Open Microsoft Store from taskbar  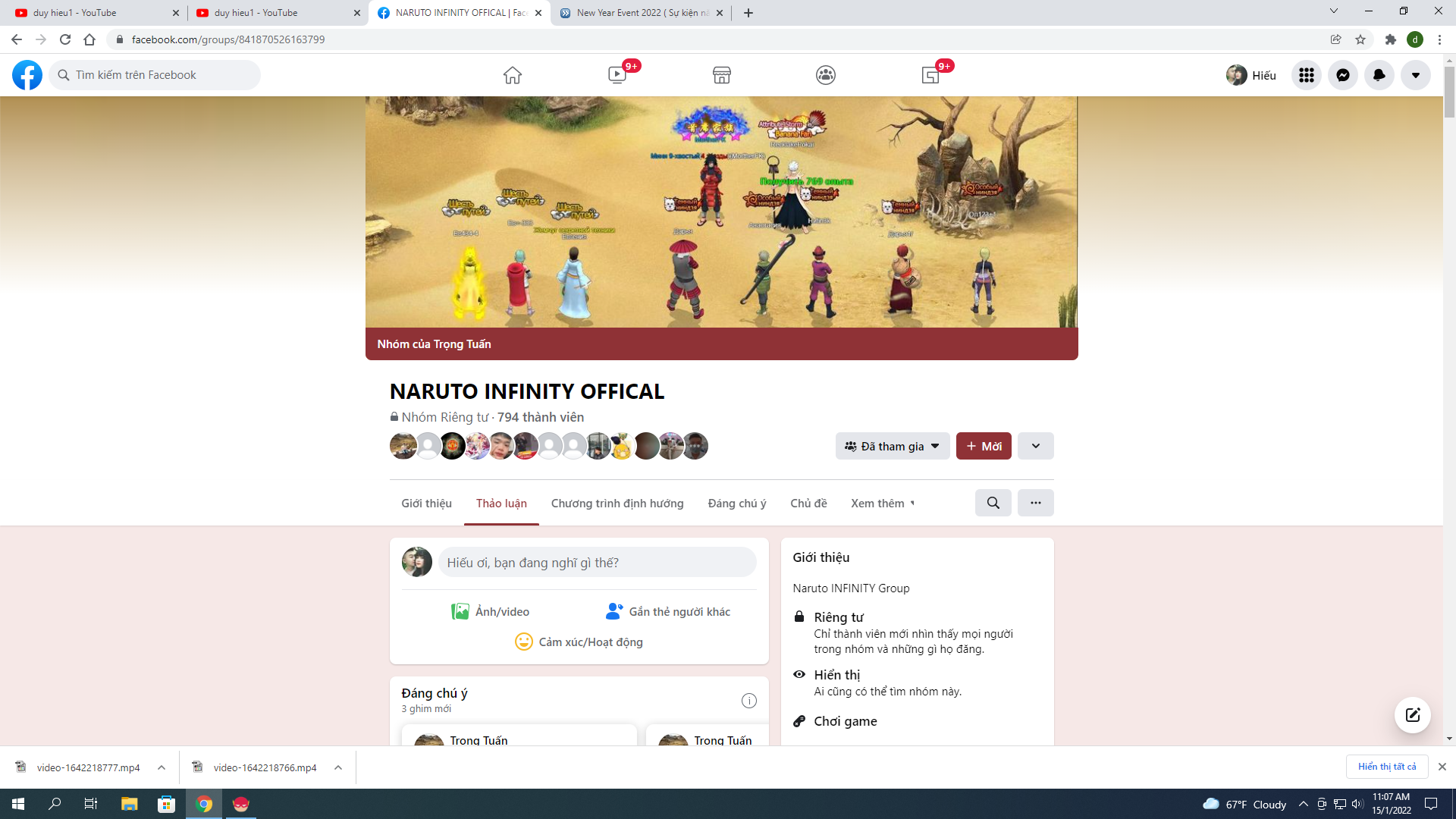coord(166,804)
